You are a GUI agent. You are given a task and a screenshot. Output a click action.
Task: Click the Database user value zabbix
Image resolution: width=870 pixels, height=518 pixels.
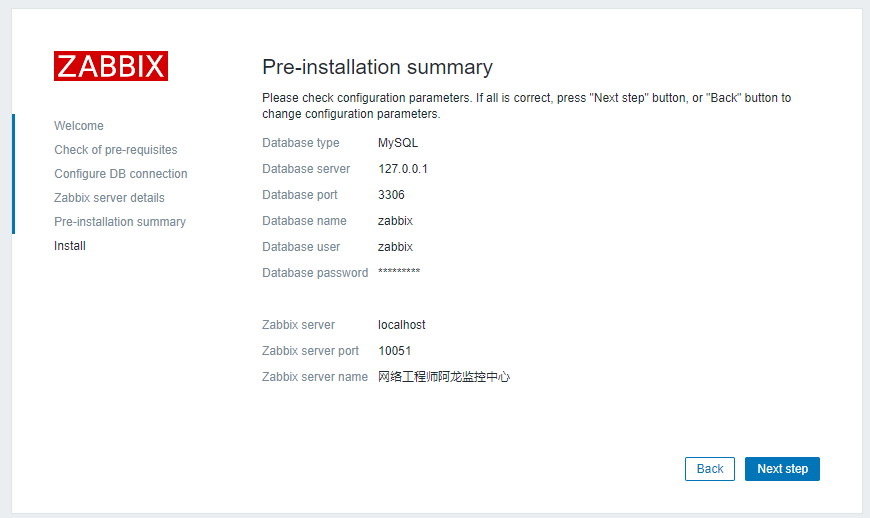(x=395, y=247)
